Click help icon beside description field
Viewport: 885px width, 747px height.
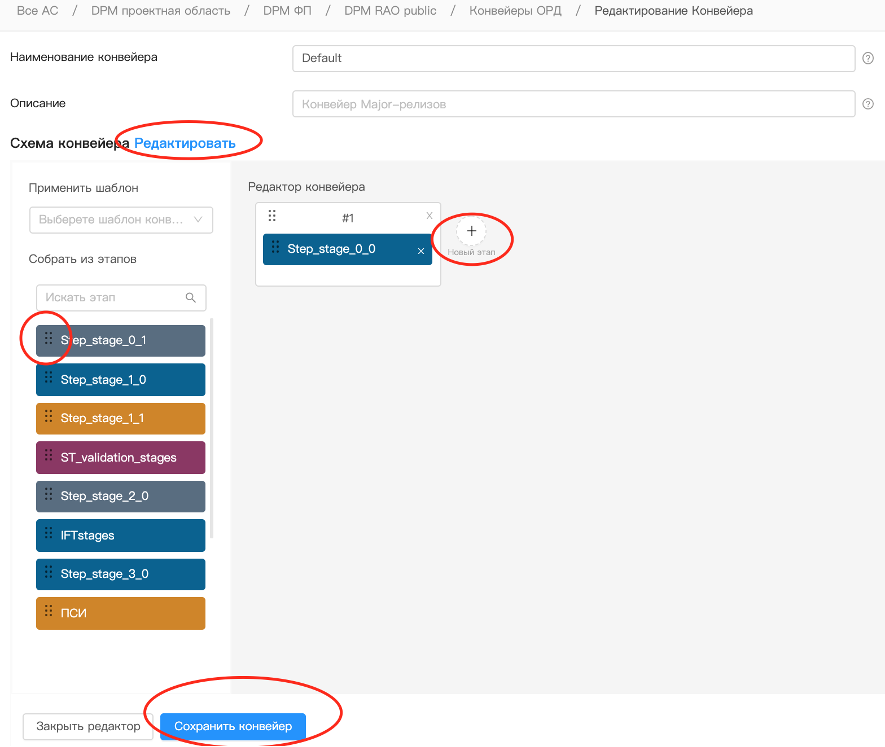pos(868,104)
